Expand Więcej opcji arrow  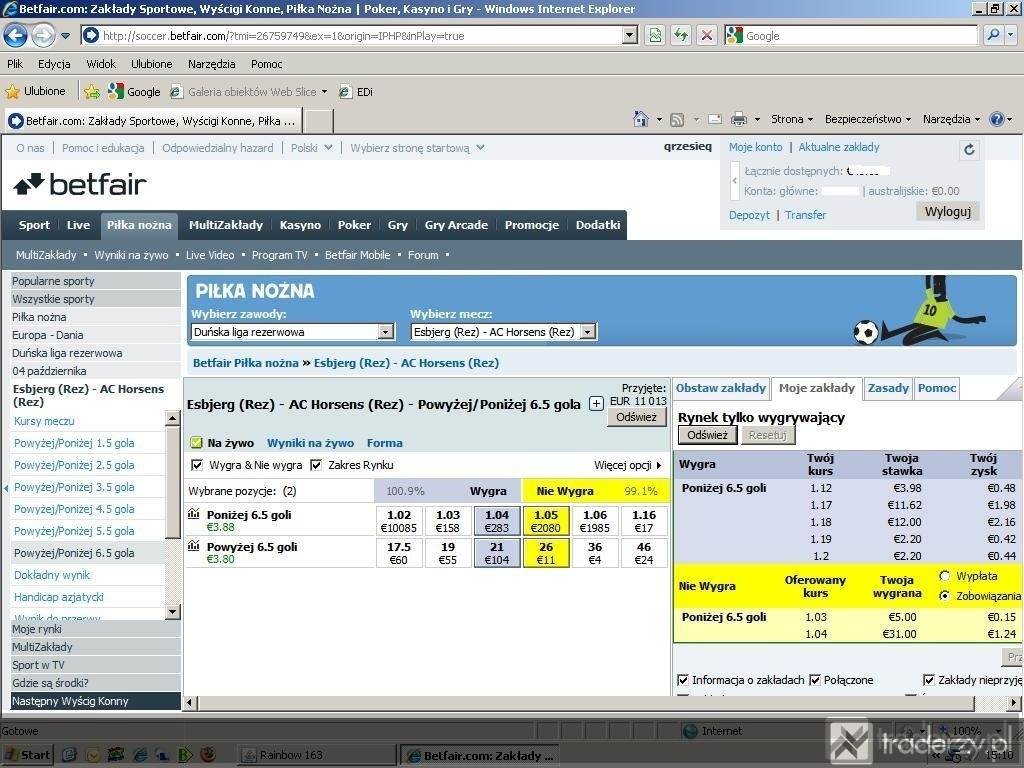pos(659,465)
